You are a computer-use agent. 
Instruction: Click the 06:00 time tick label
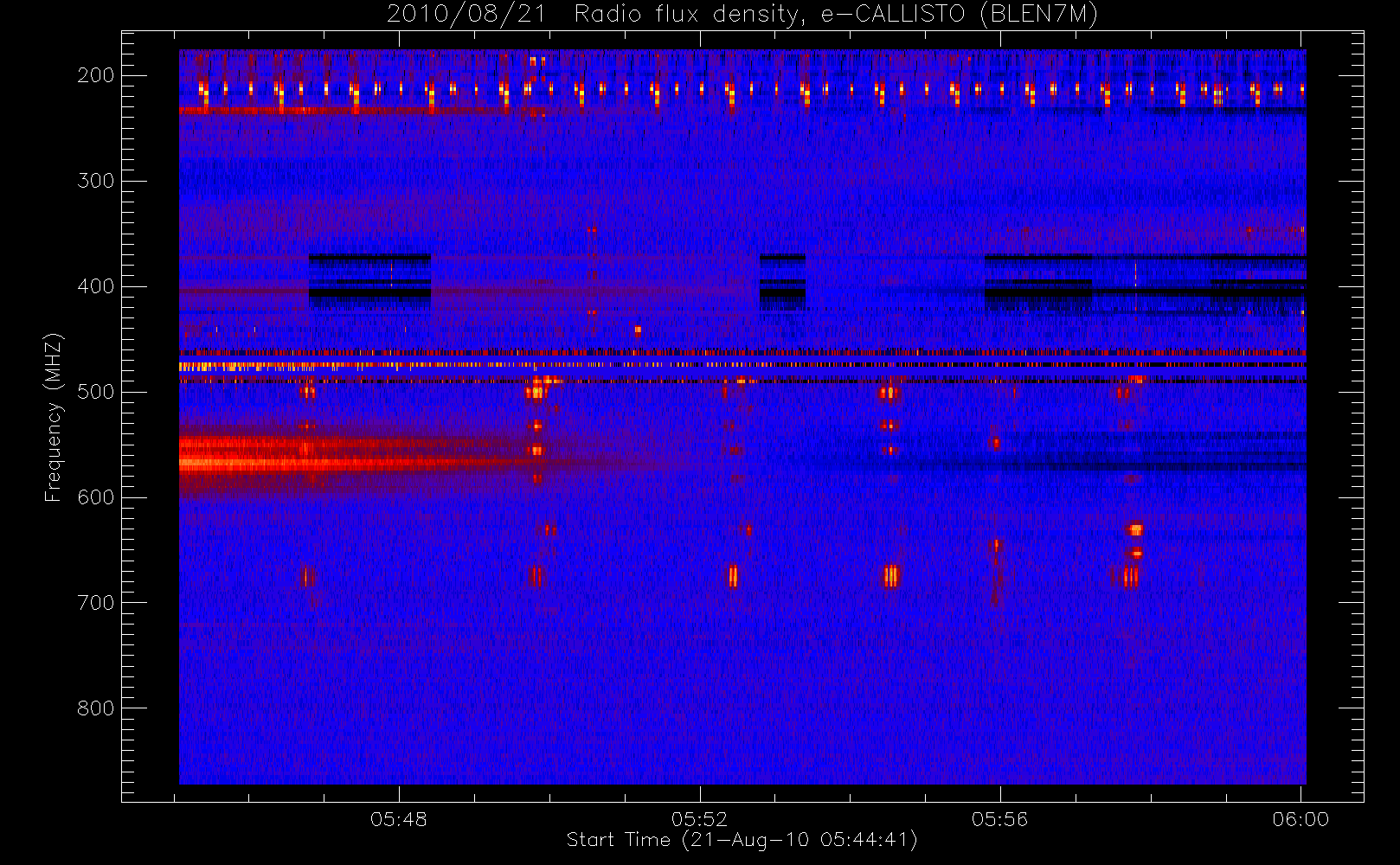pyautogui.click(x=1300, y=819)
